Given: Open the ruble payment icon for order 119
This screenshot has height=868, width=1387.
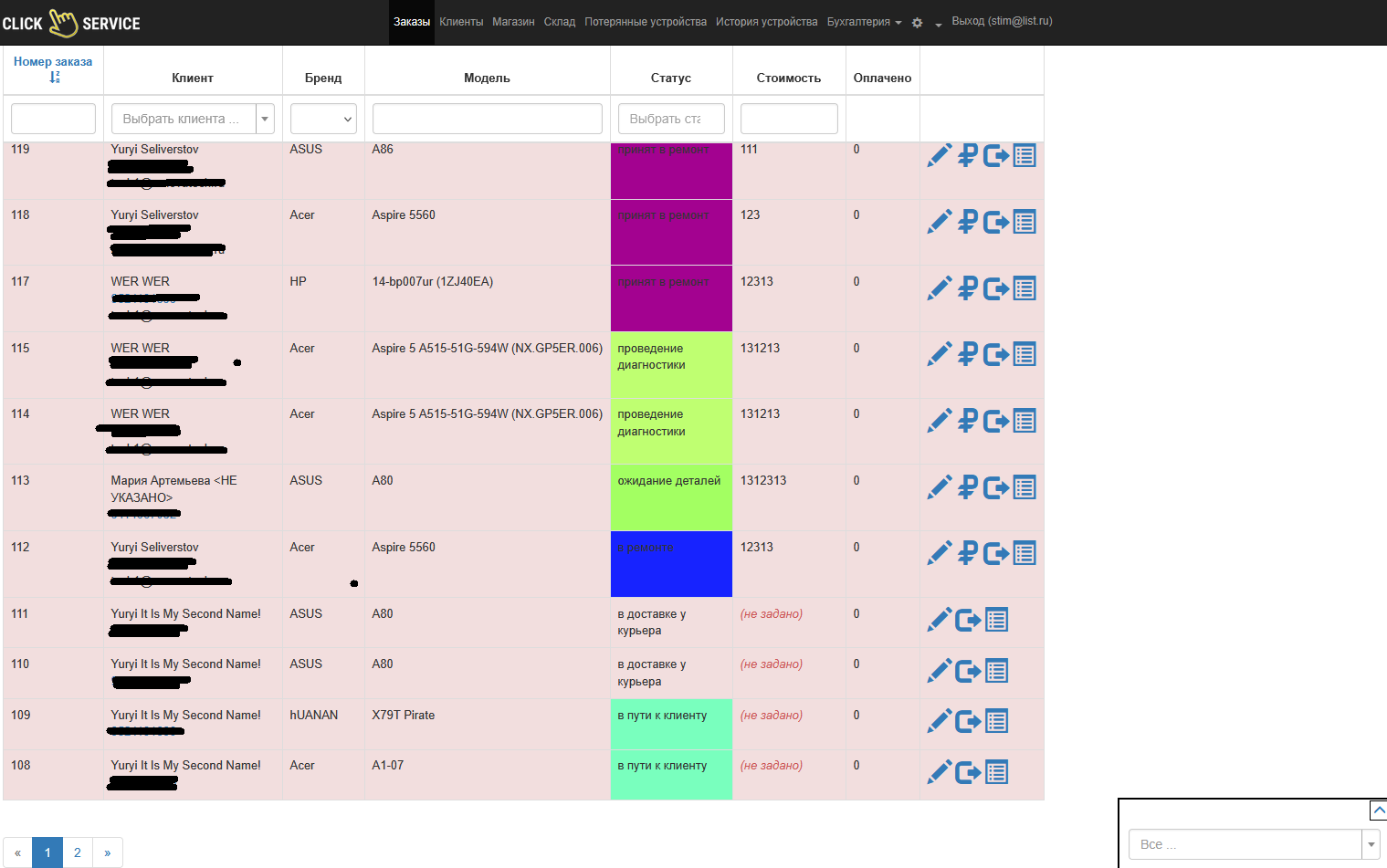Looking at the screenshot, I should click(968, 156).
